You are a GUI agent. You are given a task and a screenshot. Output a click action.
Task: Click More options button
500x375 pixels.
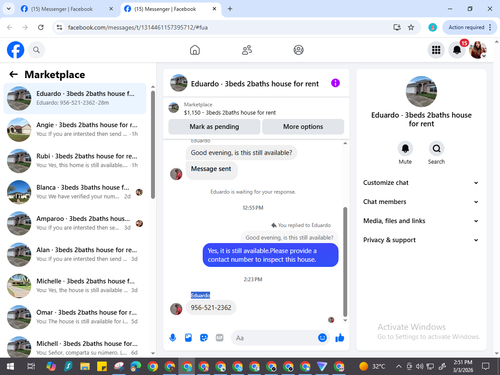(303, 127)
